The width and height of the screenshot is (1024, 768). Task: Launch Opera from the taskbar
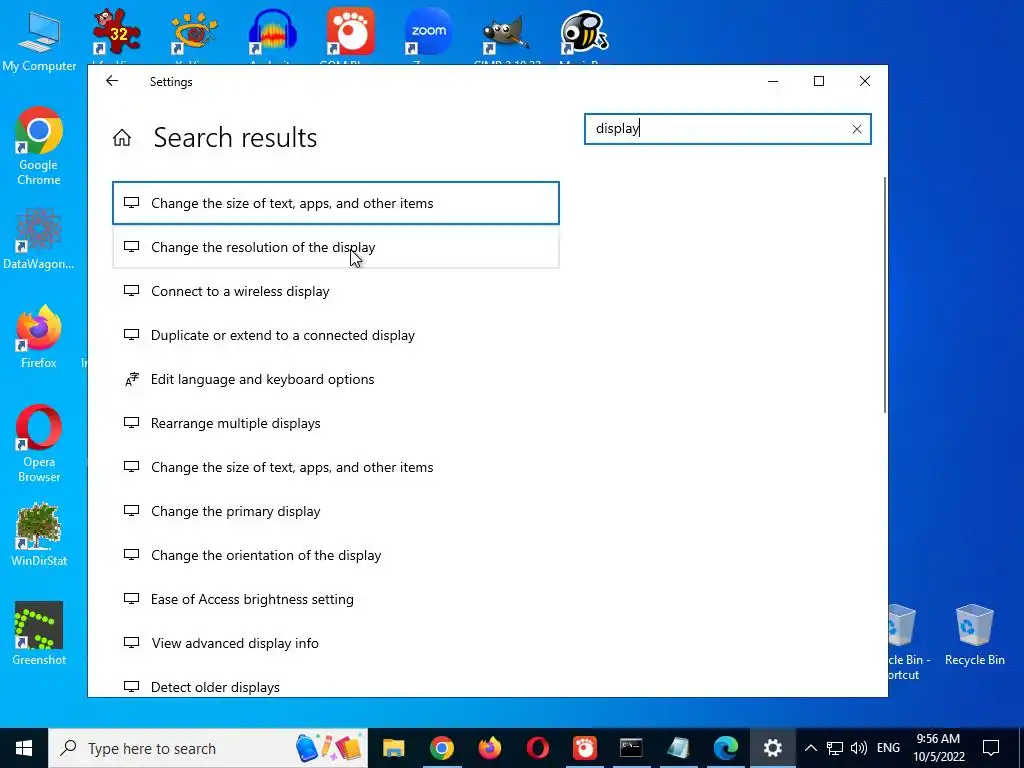(x=537, y=748)
